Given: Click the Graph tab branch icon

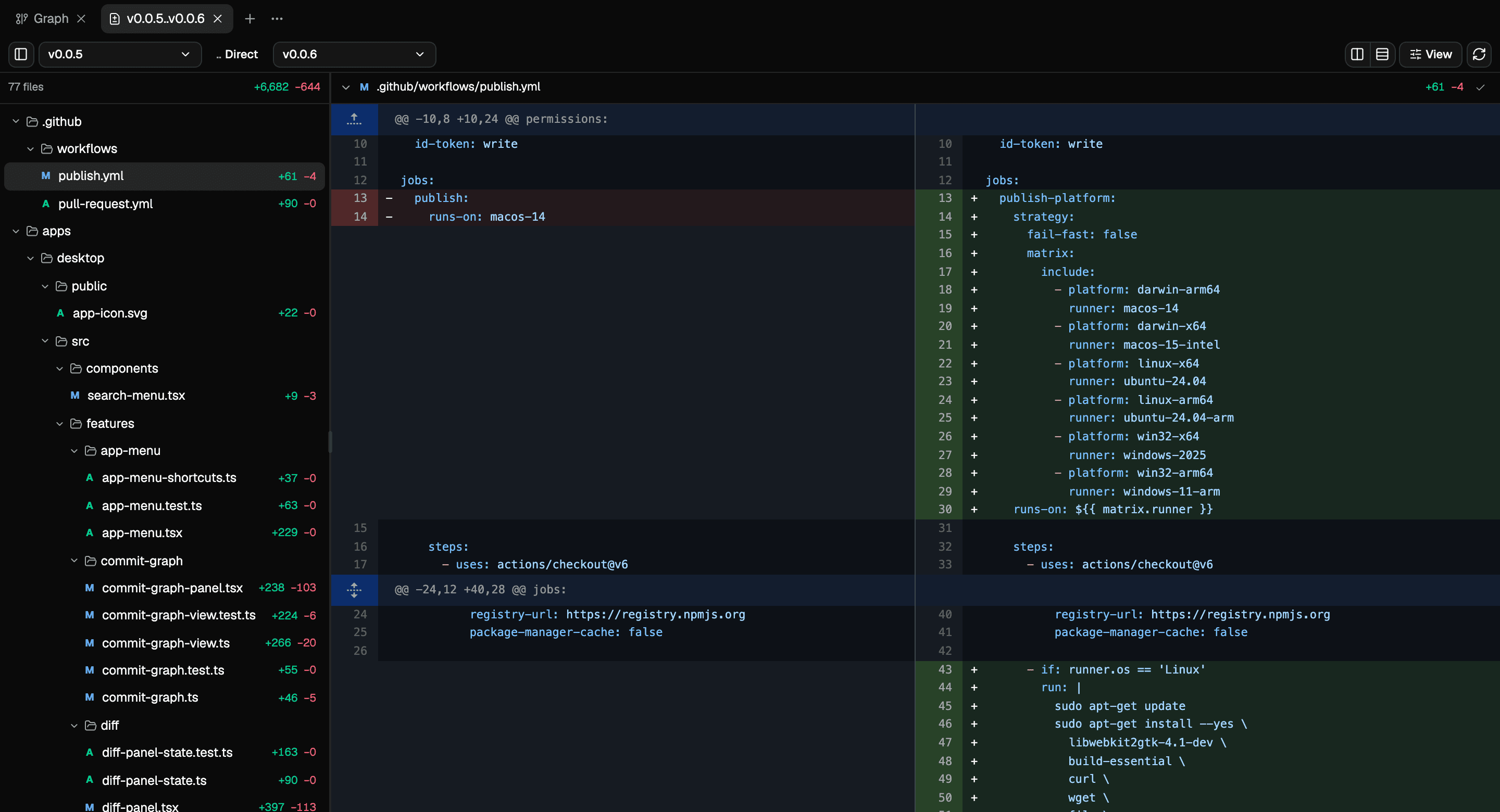Looking at the screenshot, I should point(21,19).
